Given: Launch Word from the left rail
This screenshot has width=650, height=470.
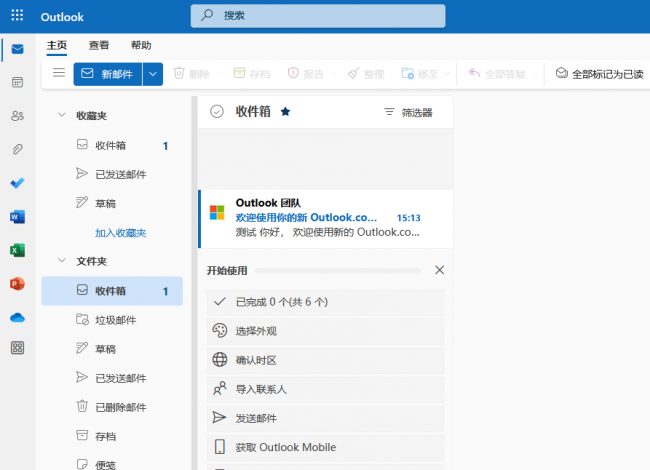Looking at the screenshot, I should click(x=17, y=216).
